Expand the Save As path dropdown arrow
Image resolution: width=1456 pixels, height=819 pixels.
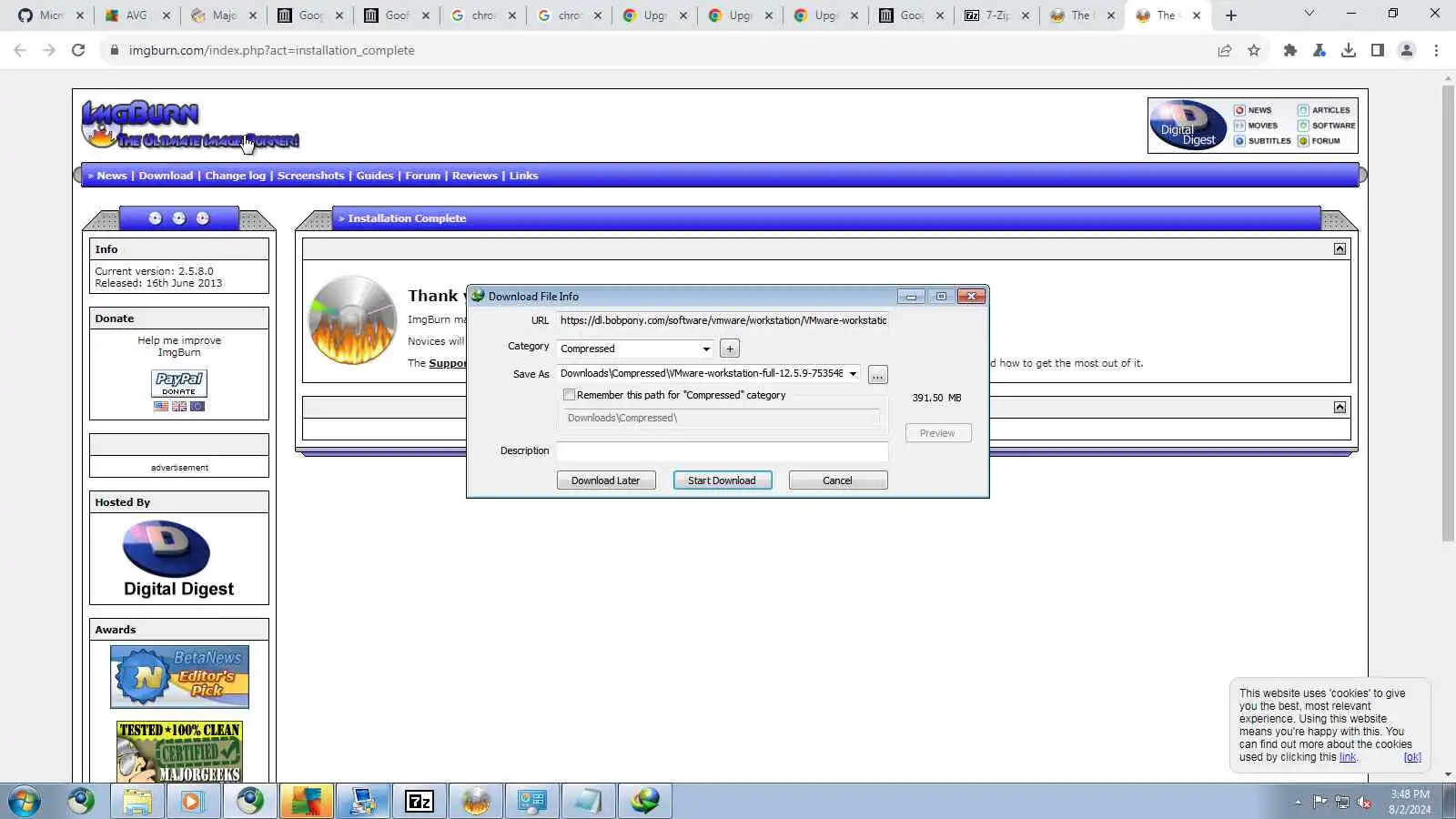pos(853,374)
